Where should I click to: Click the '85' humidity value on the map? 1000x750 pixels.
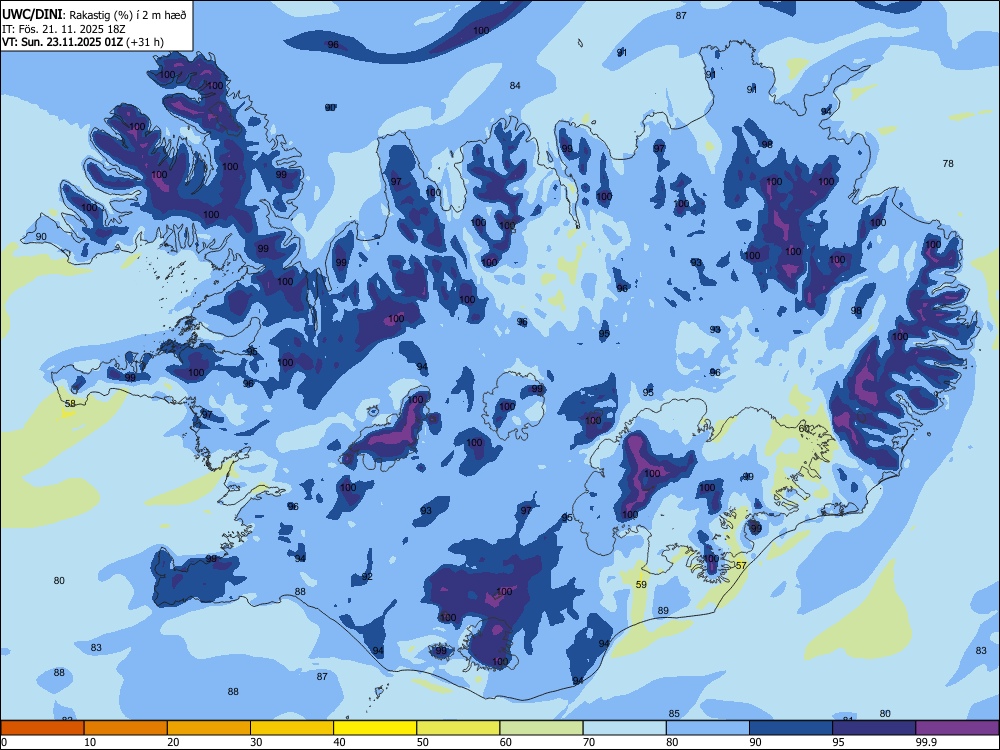[674, 714]
